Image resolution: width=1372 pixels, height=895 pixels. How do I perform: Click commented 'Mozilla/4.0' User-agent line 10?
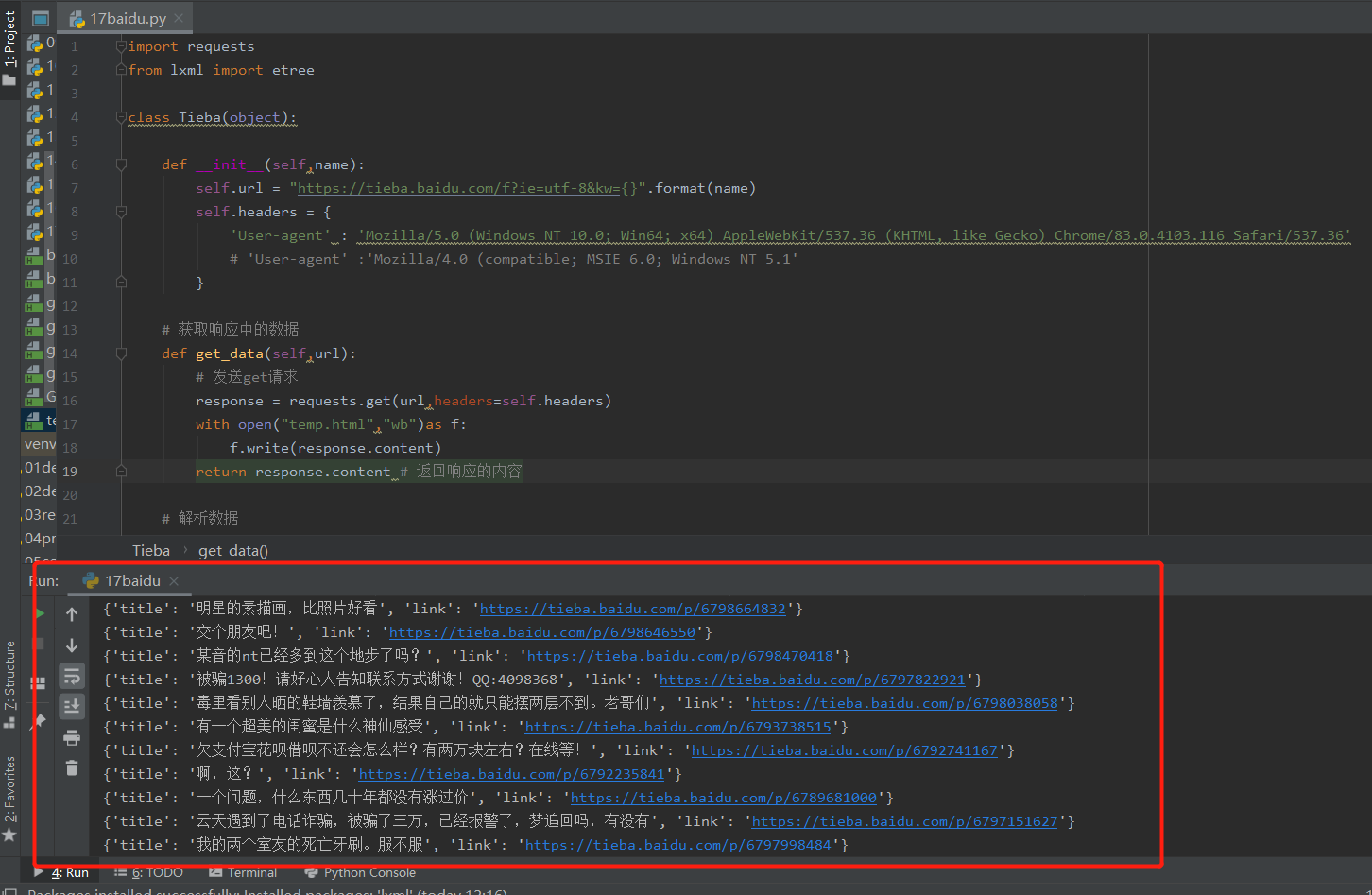(x=514, y=259)
